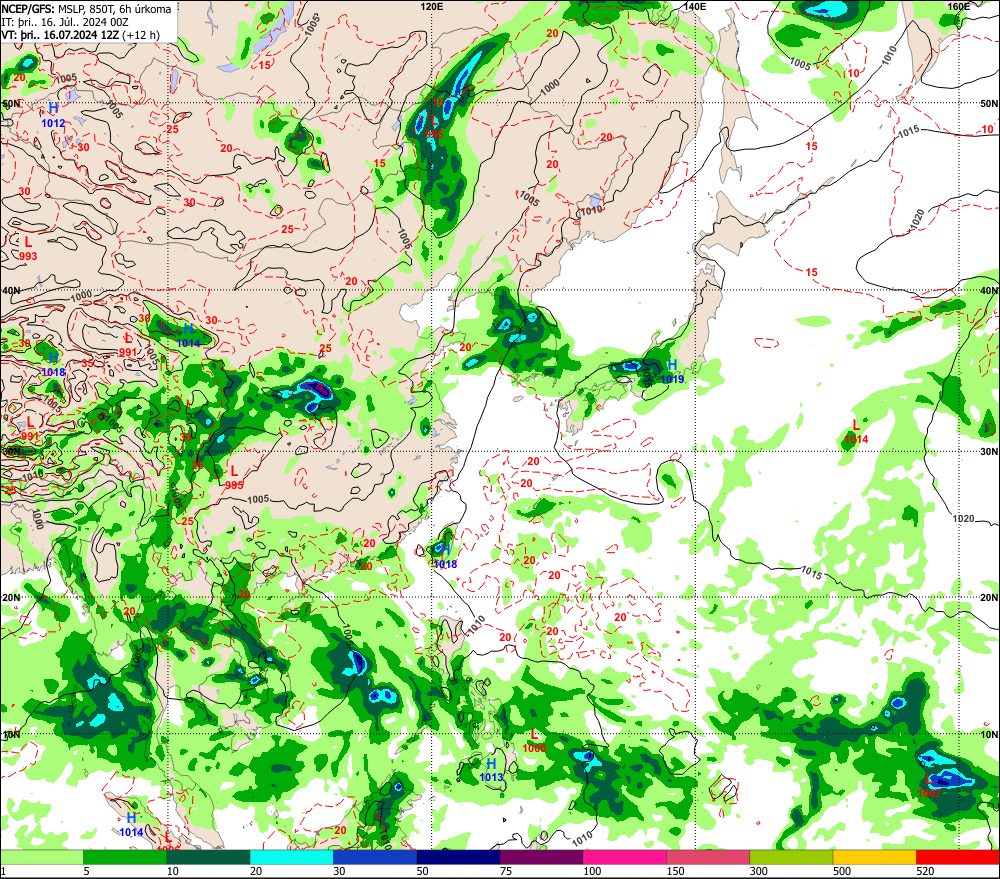This screenshot has width=1000, height=879.
Task: Click legend scale value '300'
Action: (x=758, y=871)
